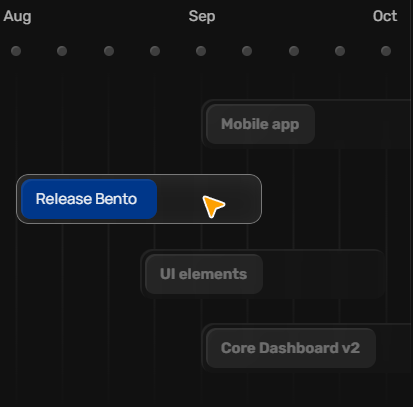Click the Oct month label
The width and height of the screenshot is (413, 407).
[385, 16]
